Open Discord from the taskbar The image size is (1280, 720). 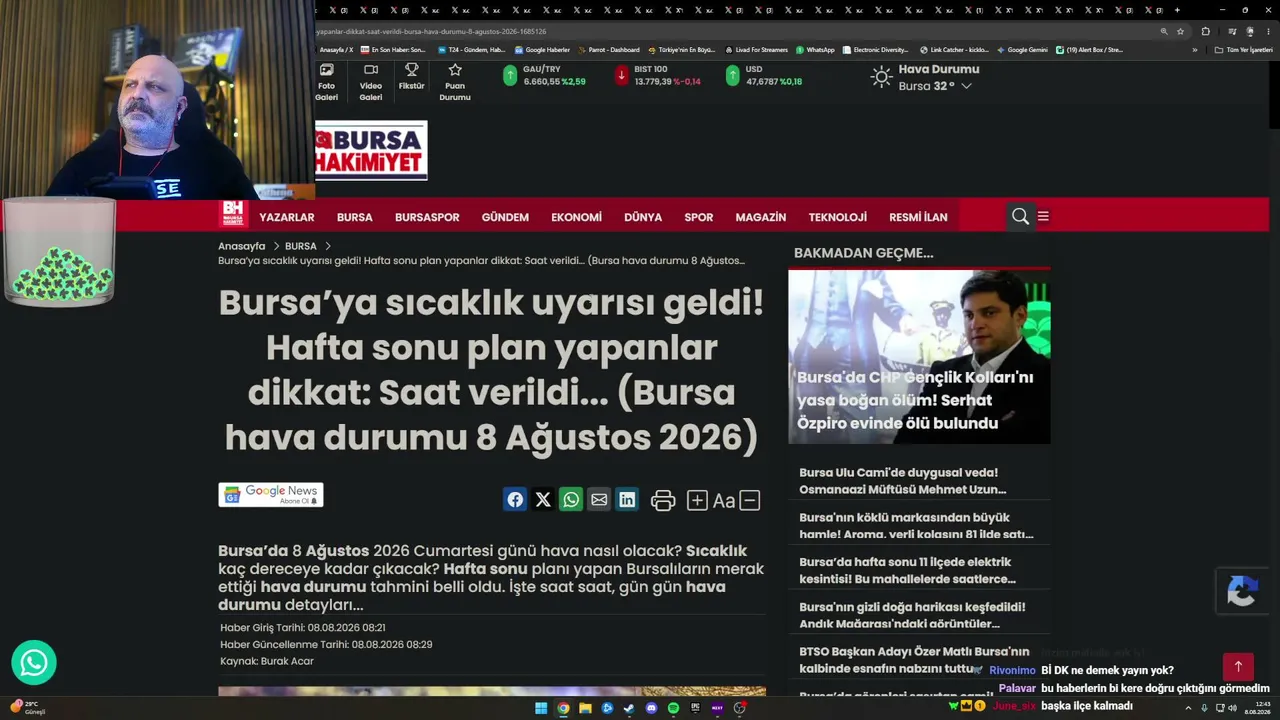(x=651, y=708)
